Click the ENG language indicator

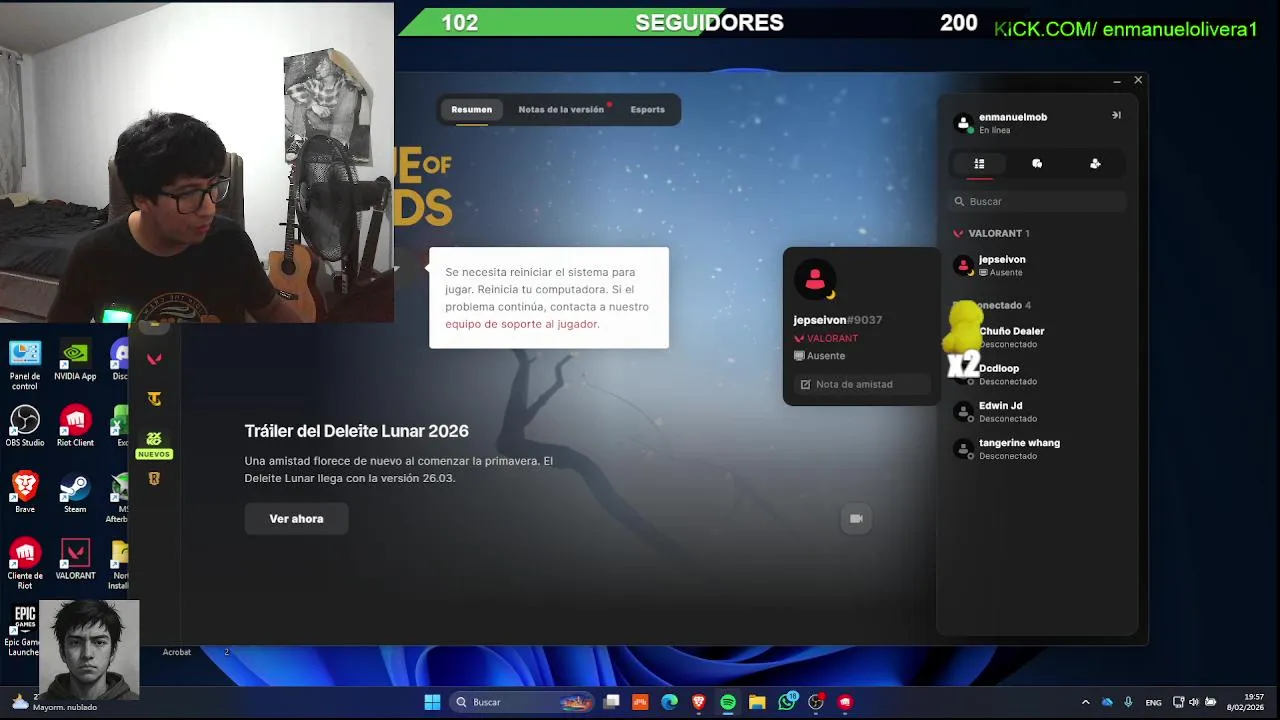[1153, 703]
